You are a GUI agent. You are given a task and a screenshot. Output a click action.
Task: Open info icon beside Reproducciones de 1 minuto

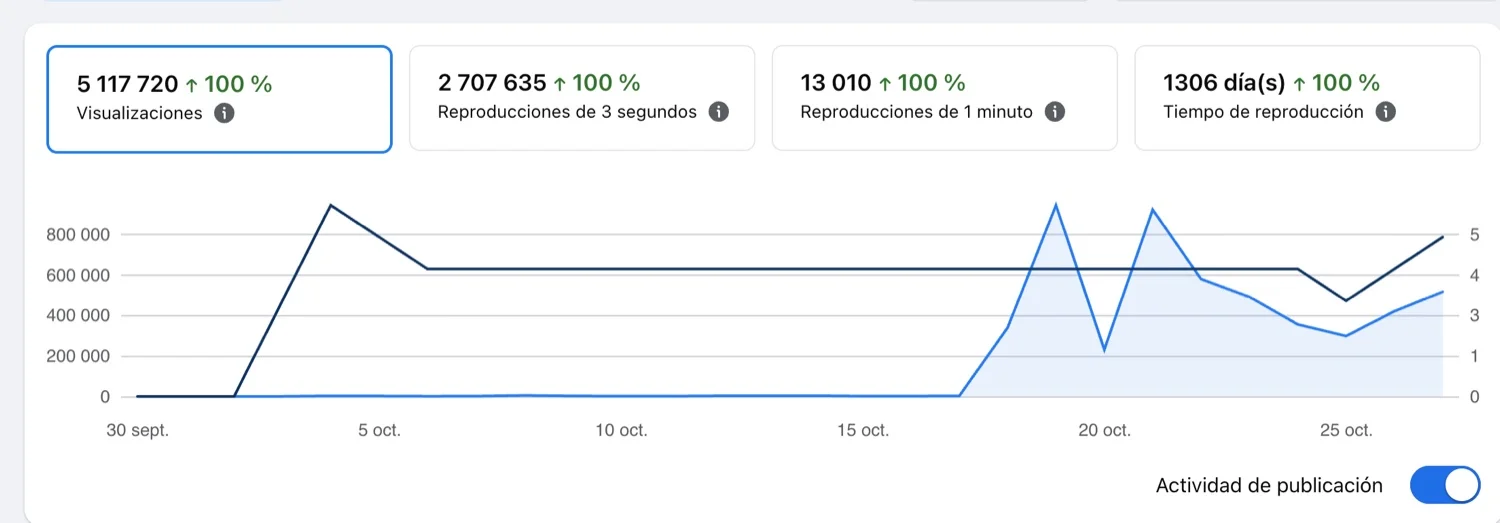click(x=1054, y=112)
